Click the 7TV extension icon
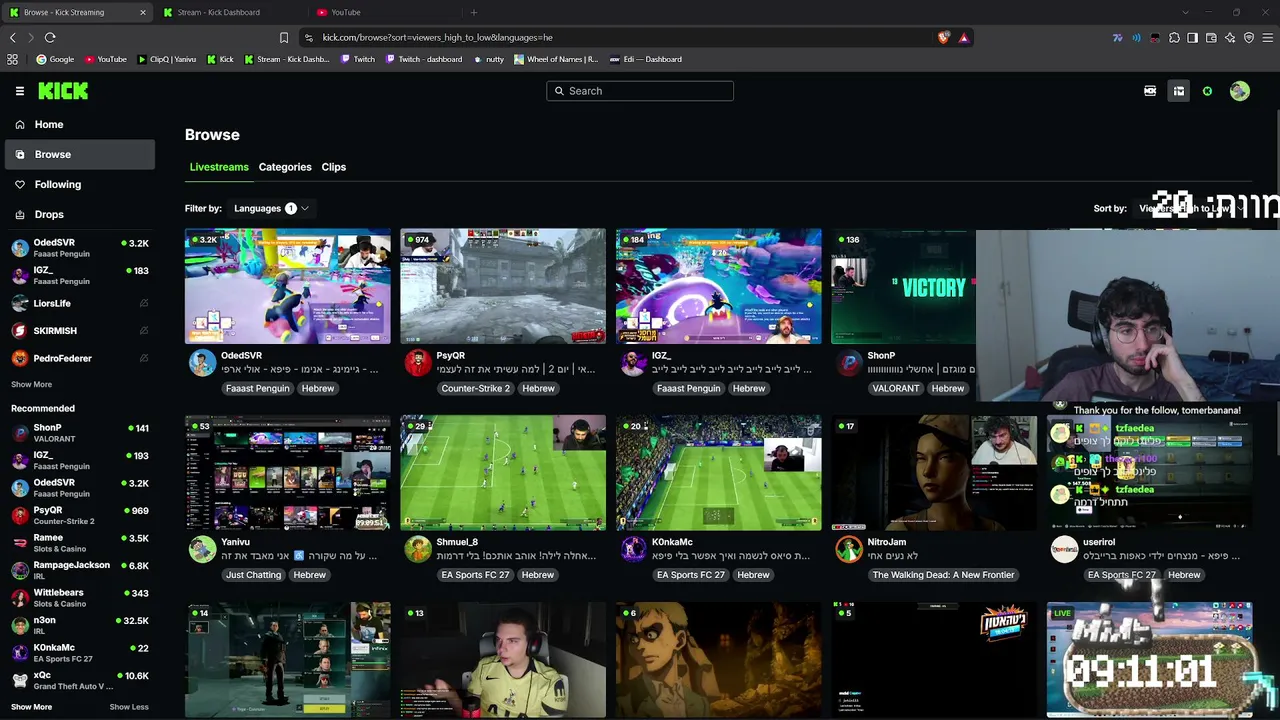Image resolution: width=1280 pixels, height=720 pixels. (x=1117, y=38)
